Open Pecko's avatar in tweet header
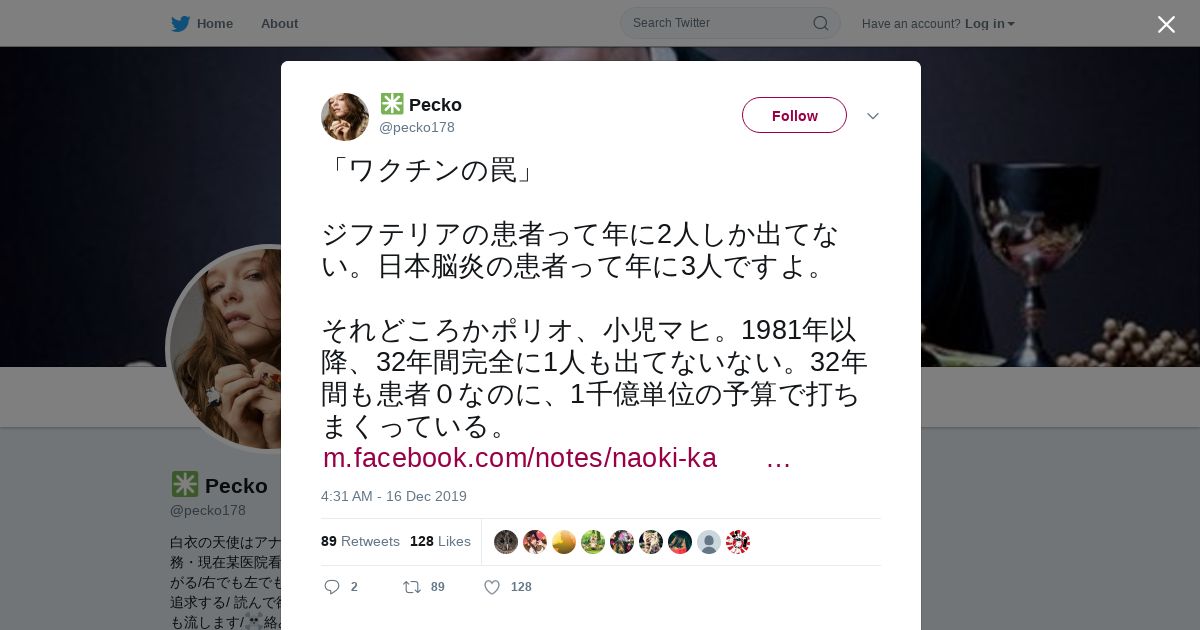Screen dimensions: 1200x630 coord(345,117)
